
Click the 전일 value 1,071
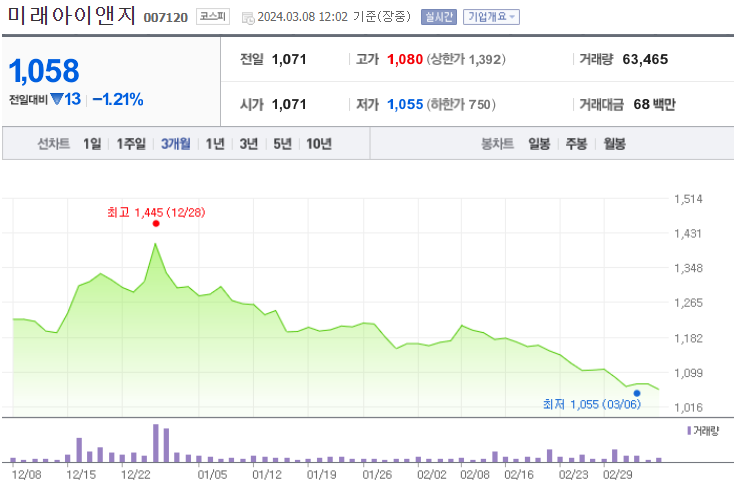289,59
